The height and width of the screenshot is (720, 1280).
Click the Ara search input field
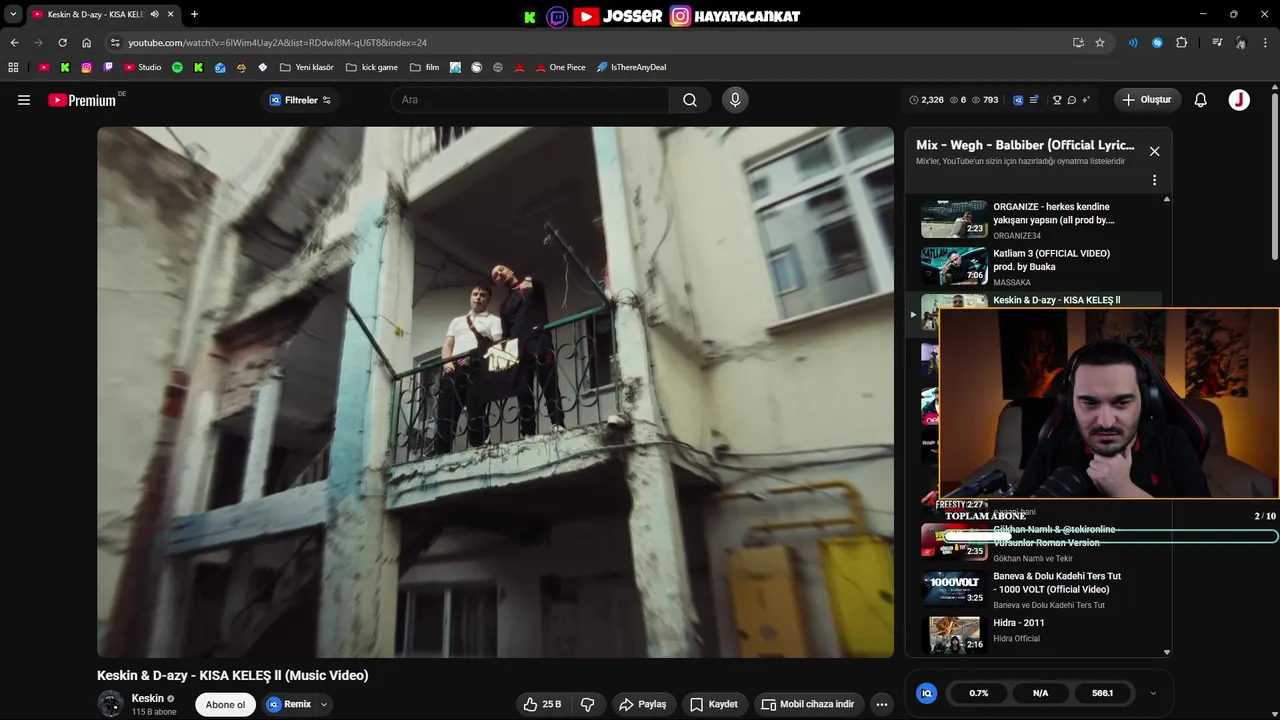point(530,100)
